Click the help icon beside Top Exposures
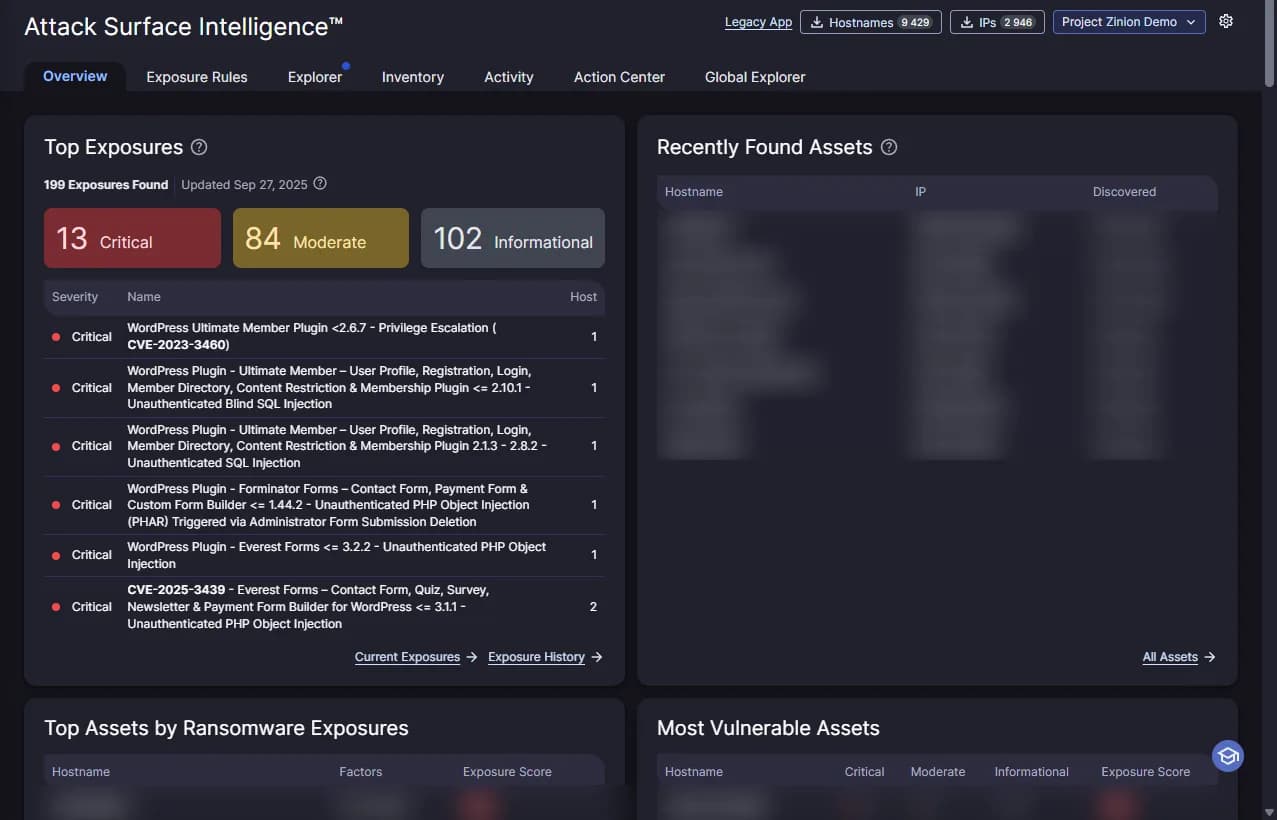Screen dimensions: 1277x820 pos(199,147)
